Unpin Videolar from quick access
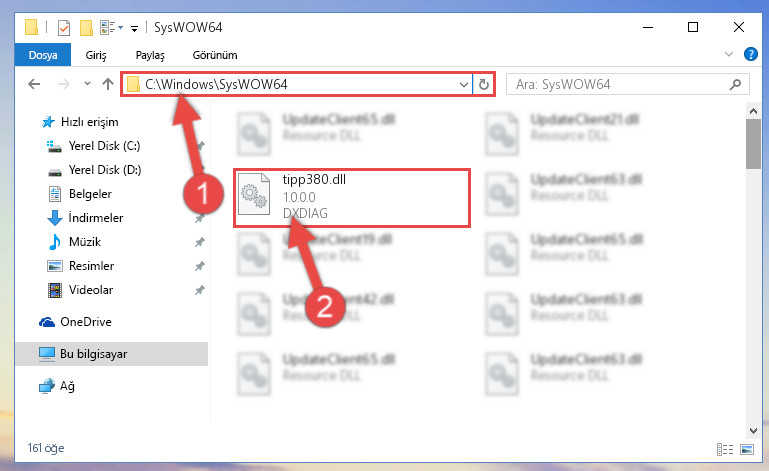 (x=200, y=290)
